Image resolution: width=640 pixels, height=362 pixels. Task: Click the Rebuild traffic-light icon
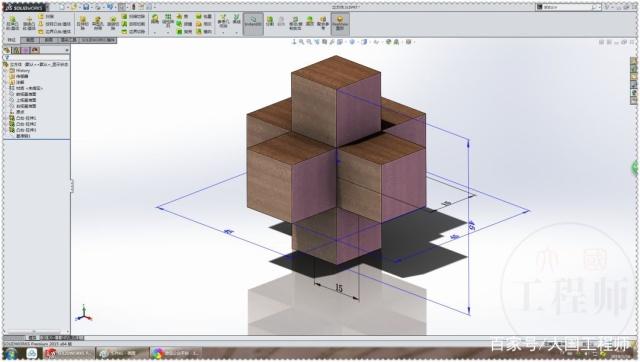click(x=133, y=7)
